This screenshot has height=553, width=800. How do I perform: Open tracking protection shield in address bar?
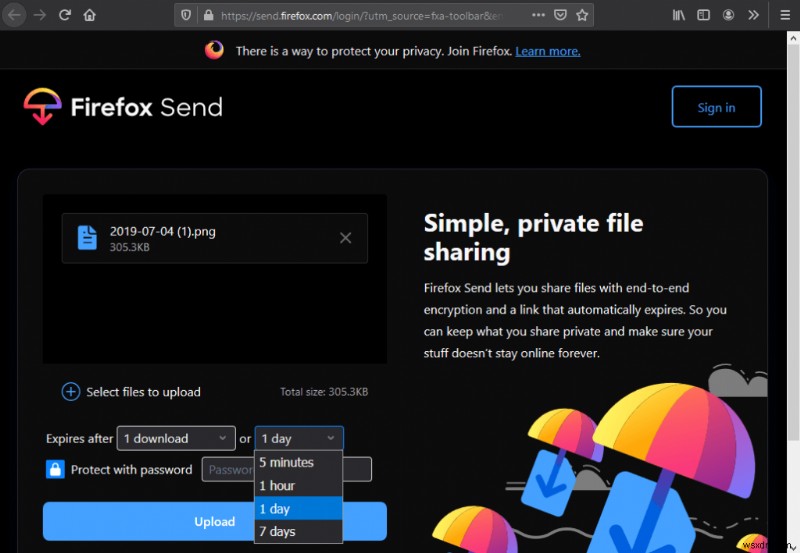pyautogui.click(x=186, y=15)
